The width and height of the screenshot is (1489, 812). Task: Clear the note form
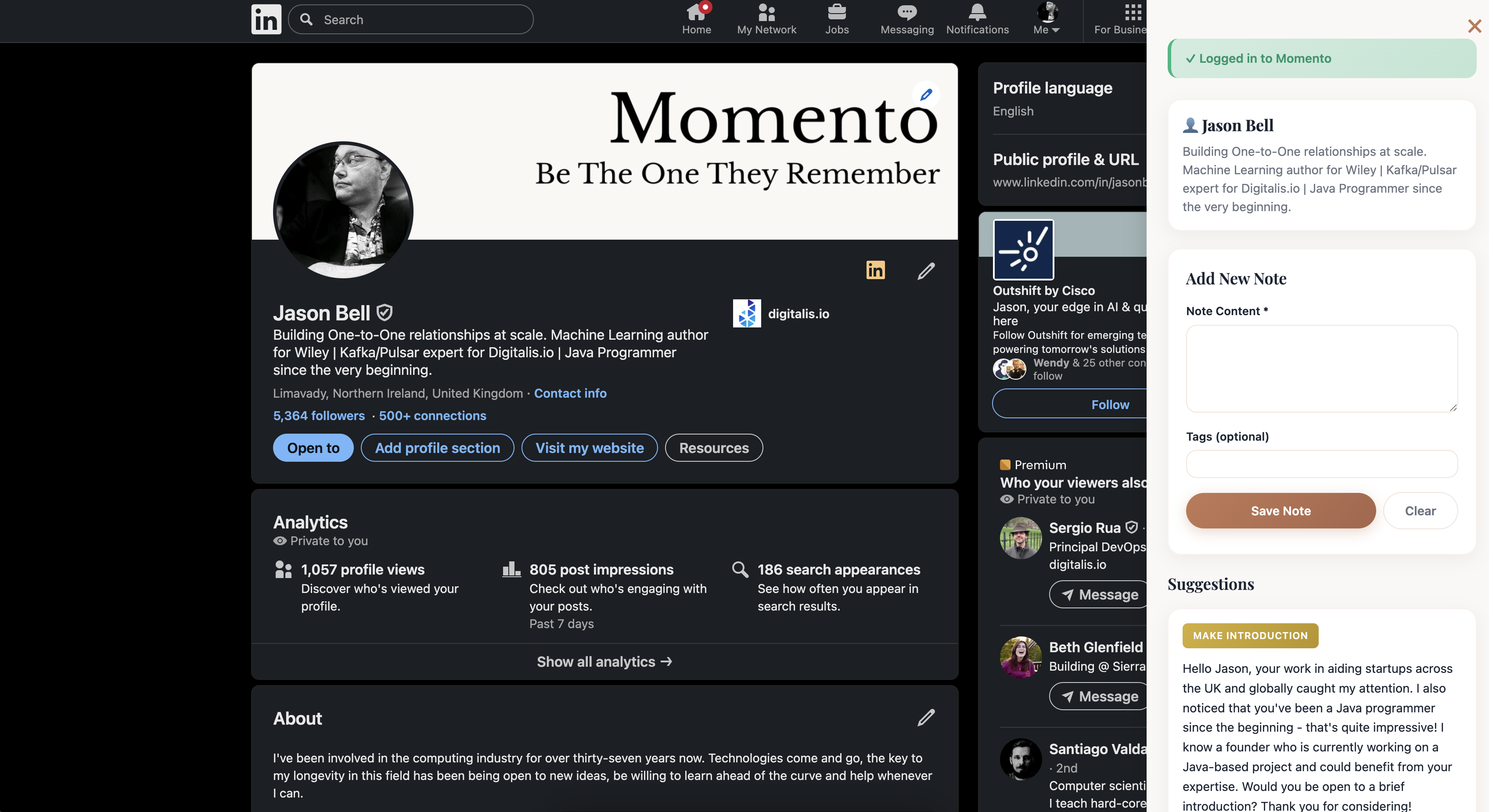1420,511
